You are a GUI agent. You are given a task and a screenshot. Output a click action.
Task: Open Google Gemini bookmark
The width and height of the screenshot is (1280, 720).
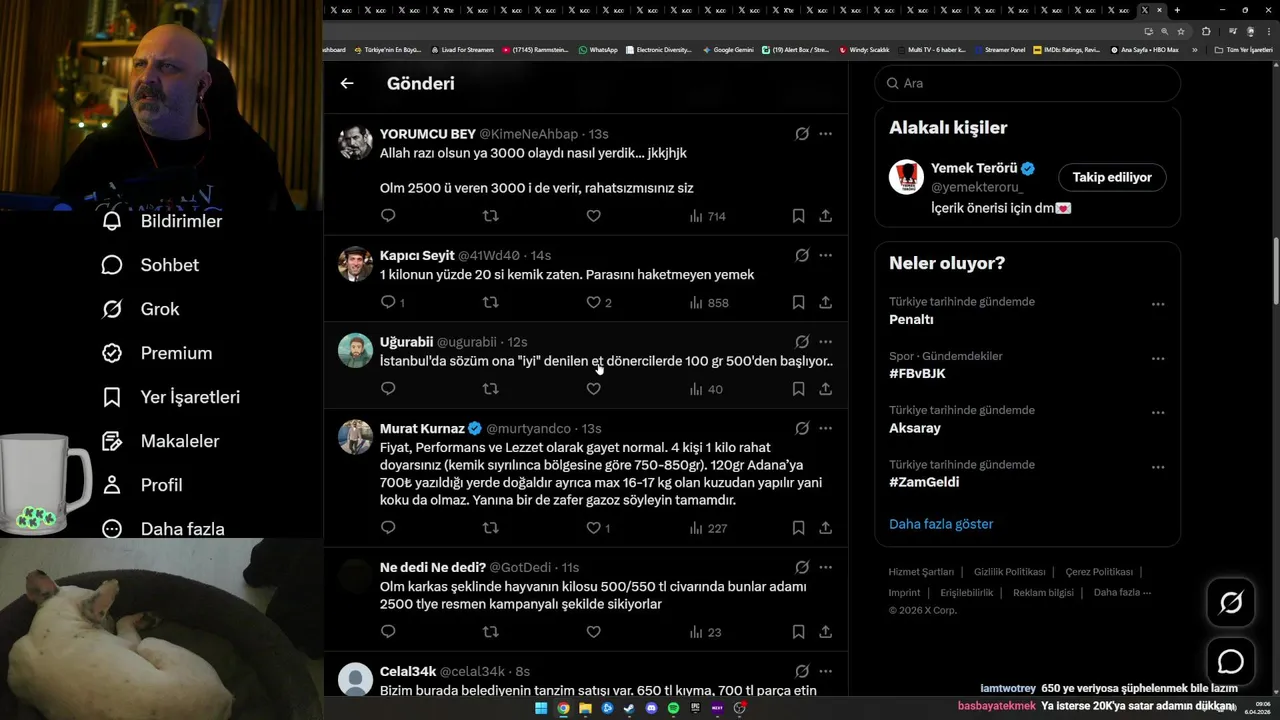tap(728, 49)
